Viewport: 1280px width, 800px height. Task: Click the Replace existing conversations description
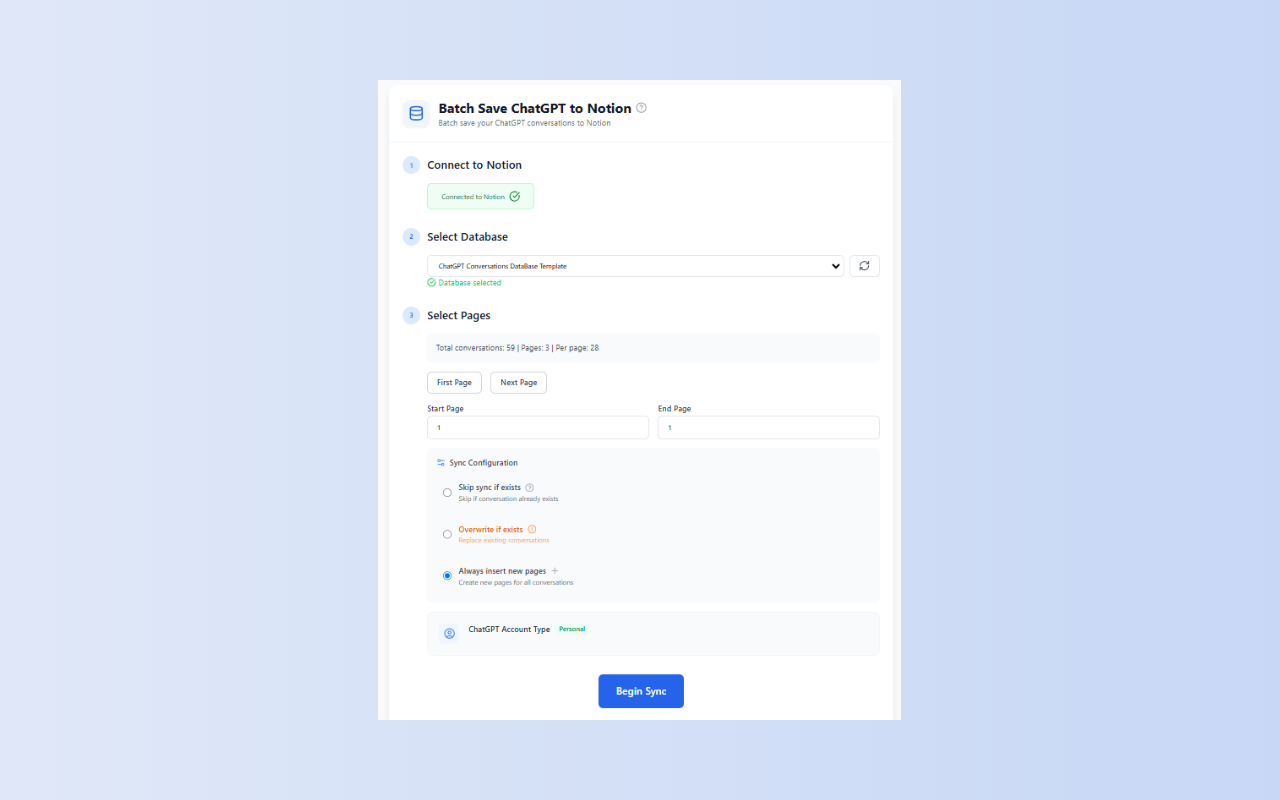click(x=504, y=540)
